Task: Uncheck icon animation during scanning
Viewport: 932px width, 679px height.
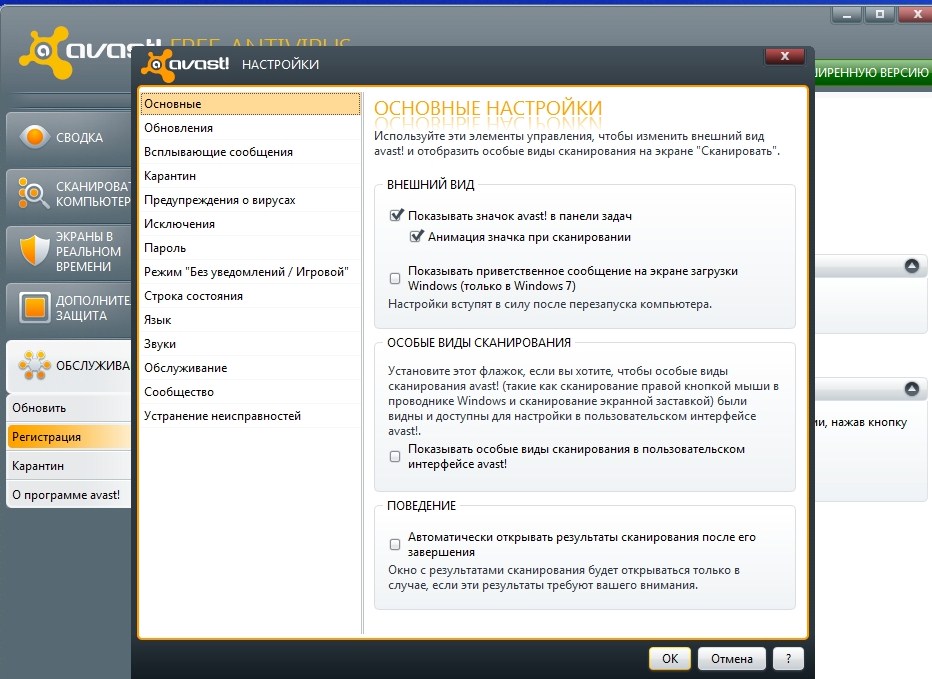Action: [x=417, y=237]
